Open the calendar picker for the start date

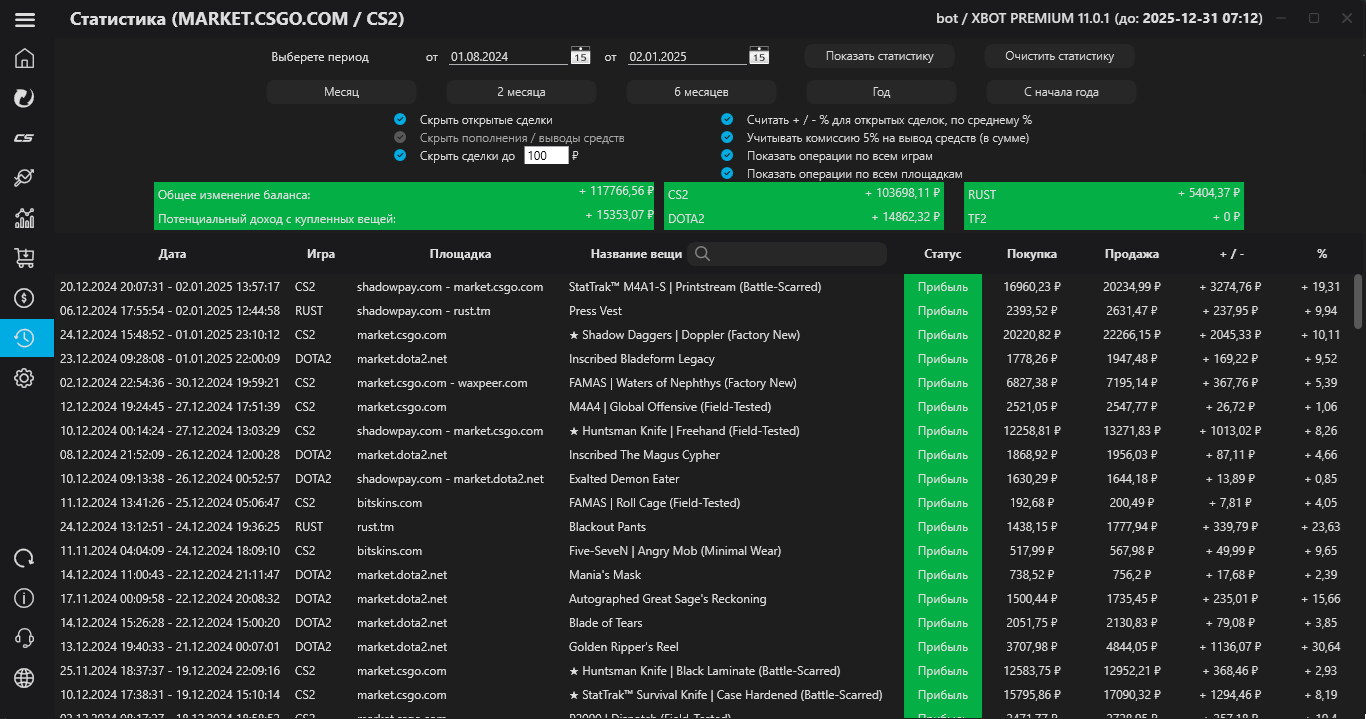(580, 57)
